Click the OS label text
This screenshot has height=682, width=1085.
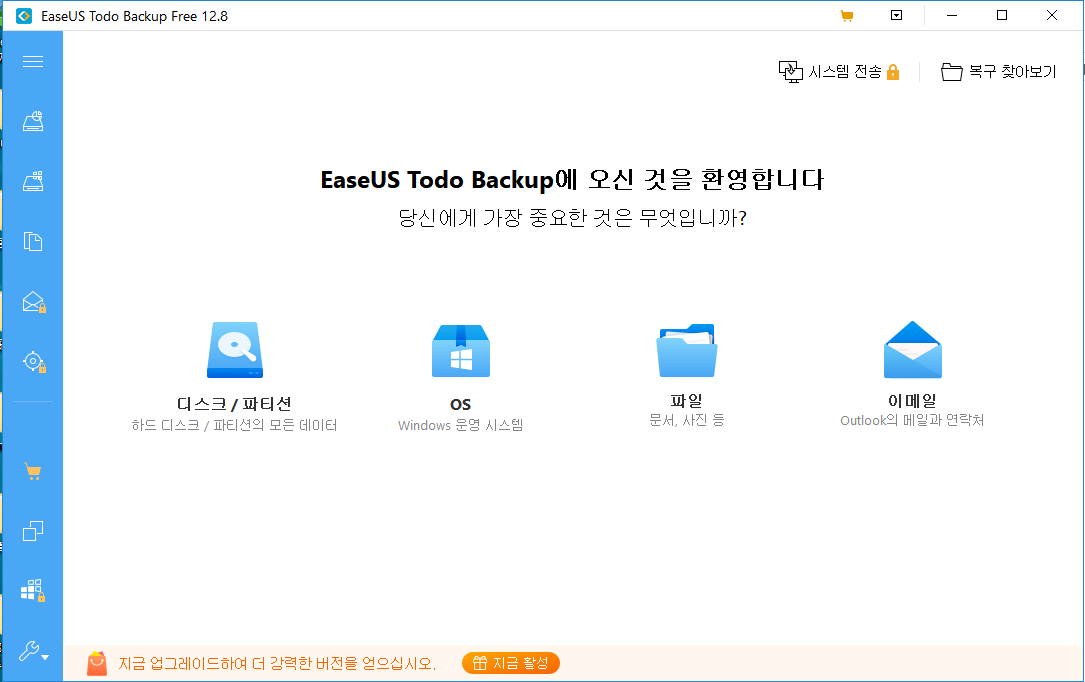460,405
